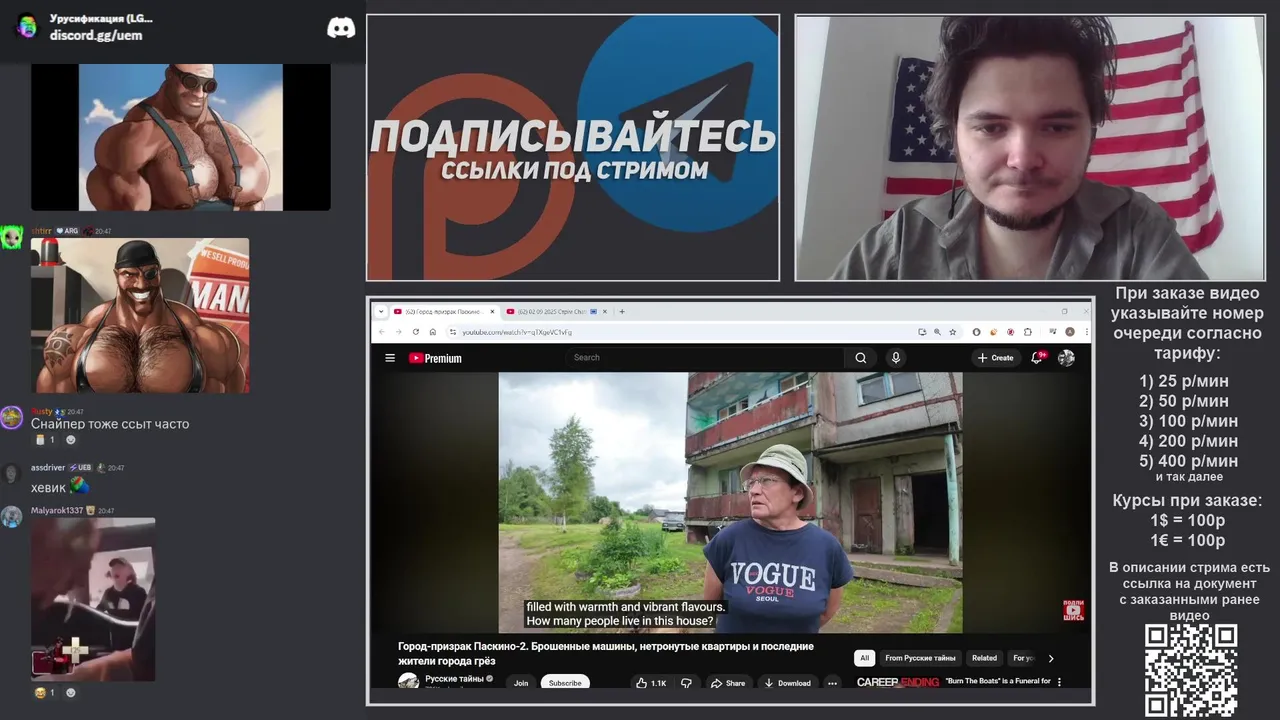Click laughing emoji reaction under Malyarok1337's image
The width and height of the screenshot is (1280, 720).
[x=44, y=692]
